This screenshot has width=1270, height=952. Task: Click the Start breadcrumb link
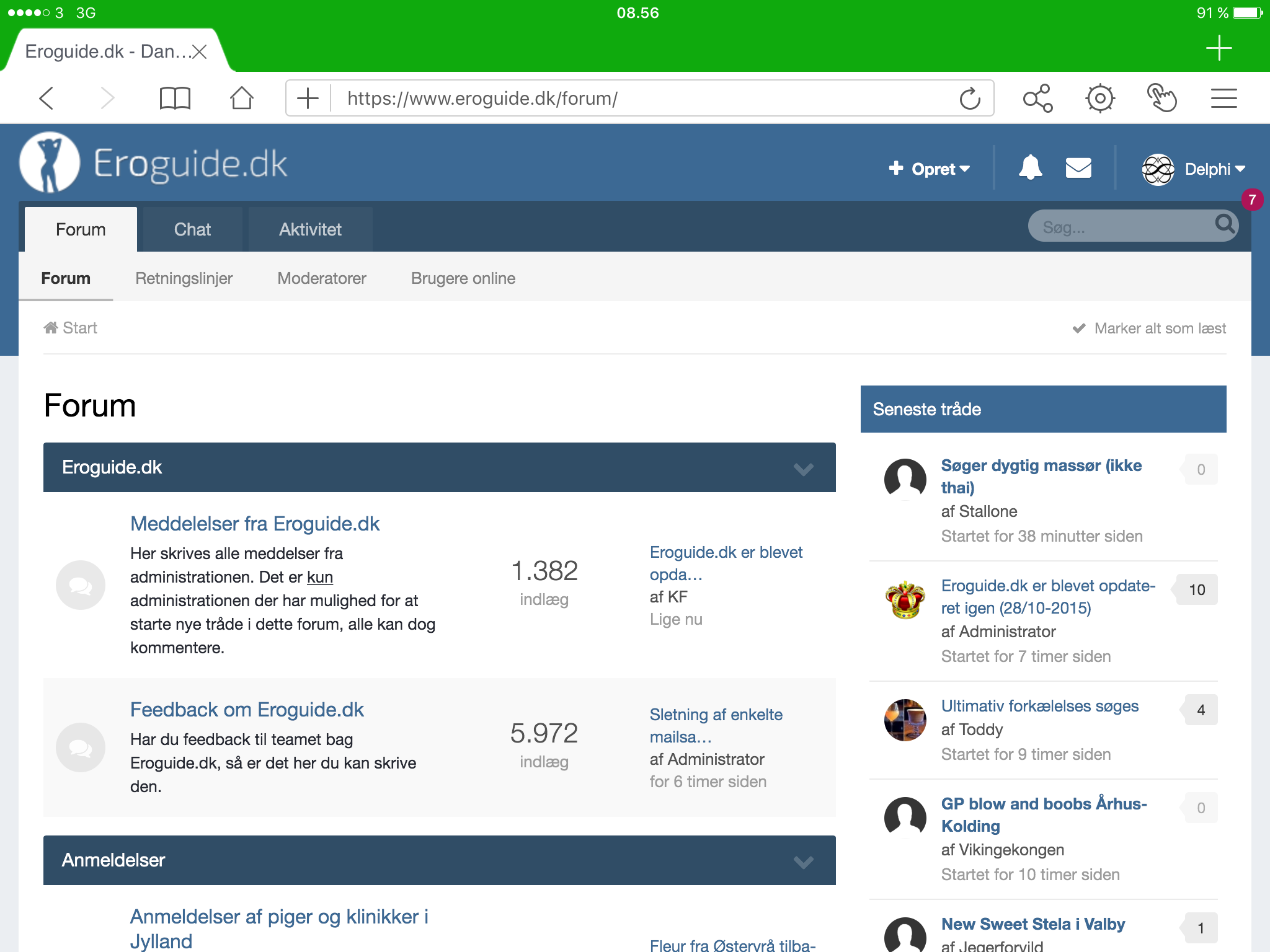point(80,328)
